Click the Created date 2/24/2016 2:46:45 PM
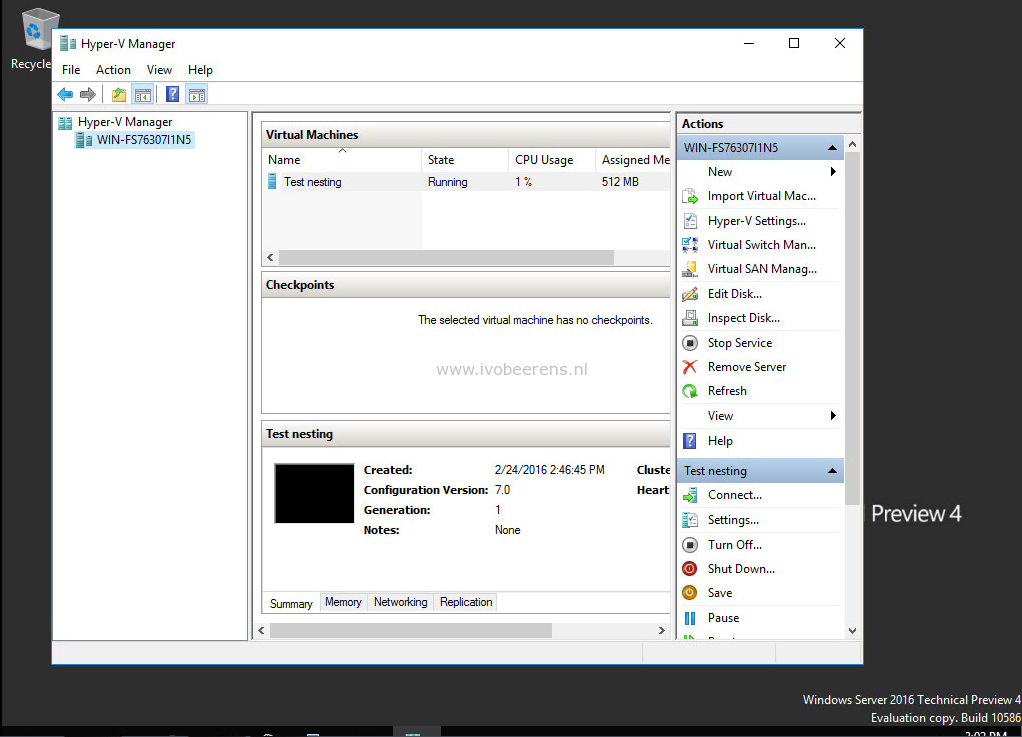 coord(549,470)
